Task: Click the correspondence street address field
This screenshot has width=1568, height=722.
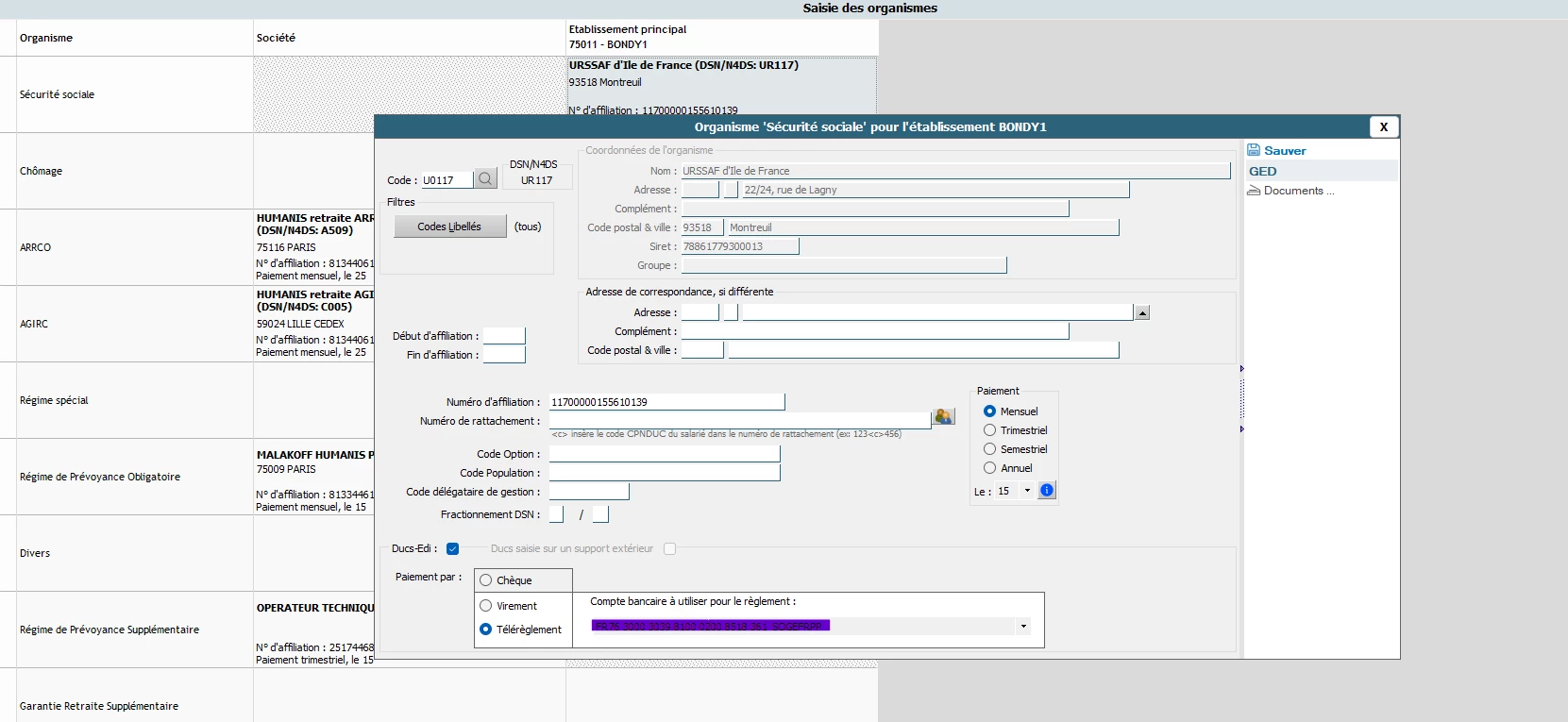Action: coord(937,312)
